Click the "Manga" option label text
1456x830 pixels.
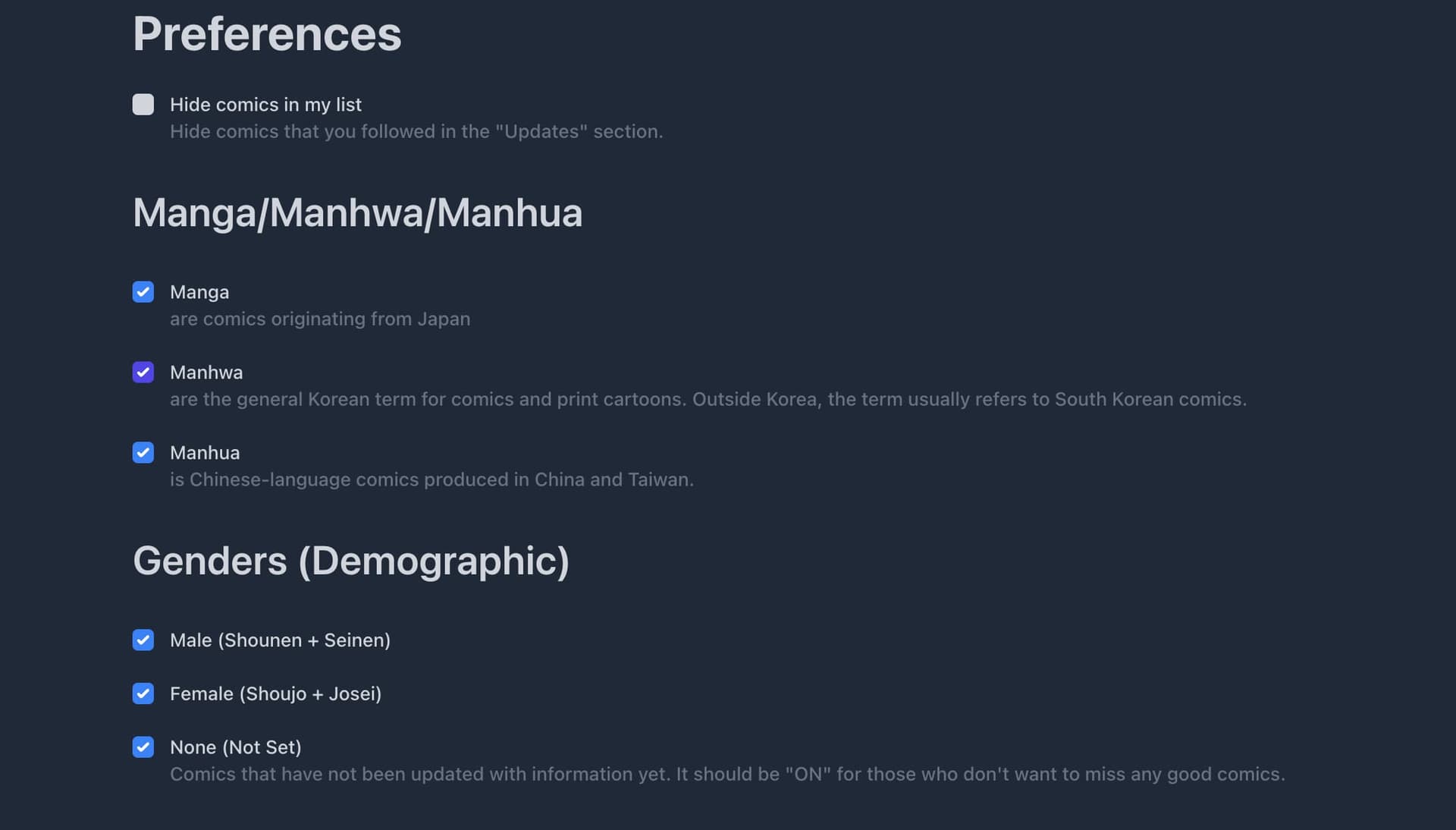[x=199, y=292]
